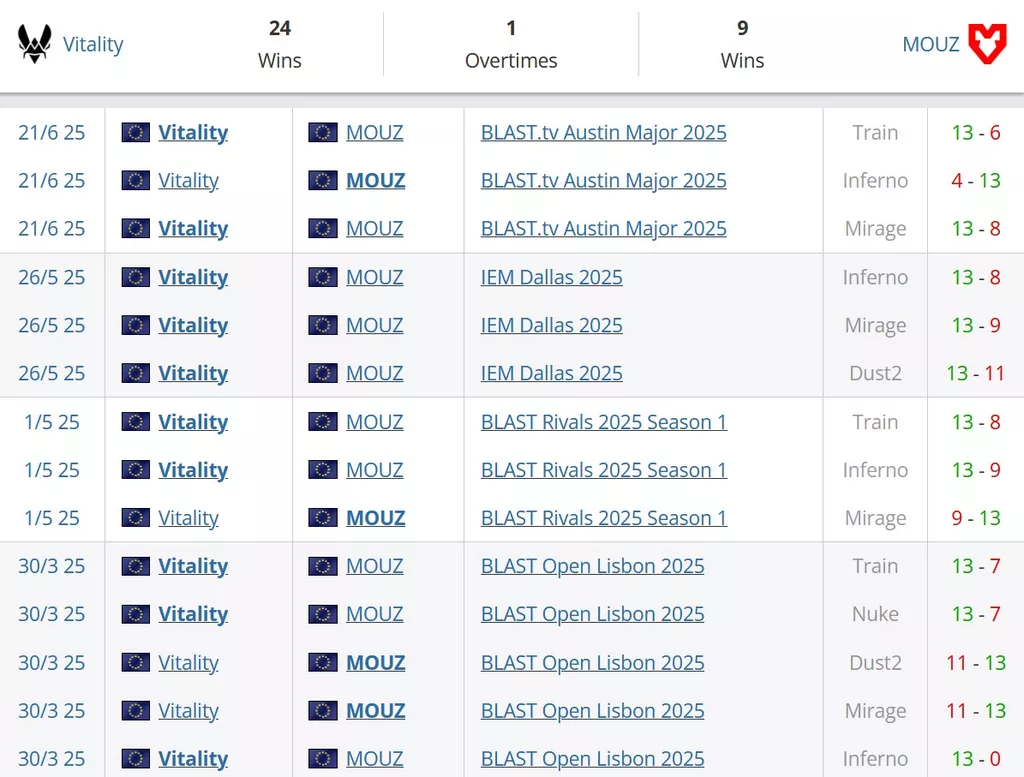Click MOUZ's EU flag in the Rivals Mirage 9 - 13 row
Screen dimensions: 1024x777
pyautogui.click(x=323, y=518)
